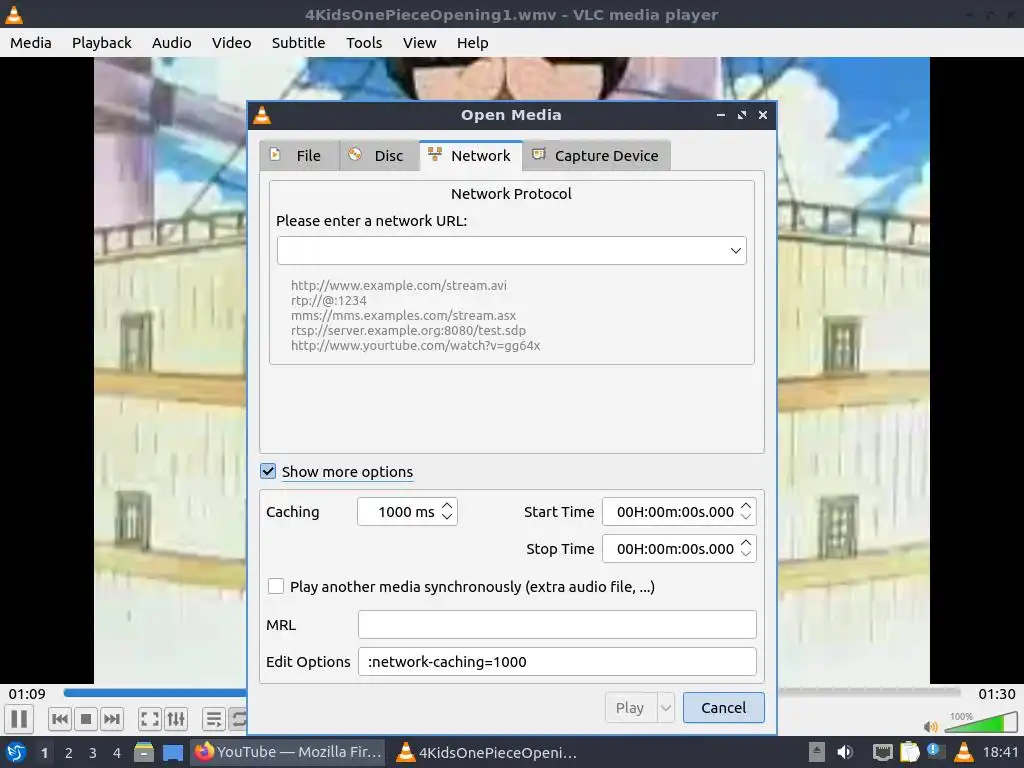
Task: Open the Playback menu
Action: pyautogui.click(x=102, y=43)
